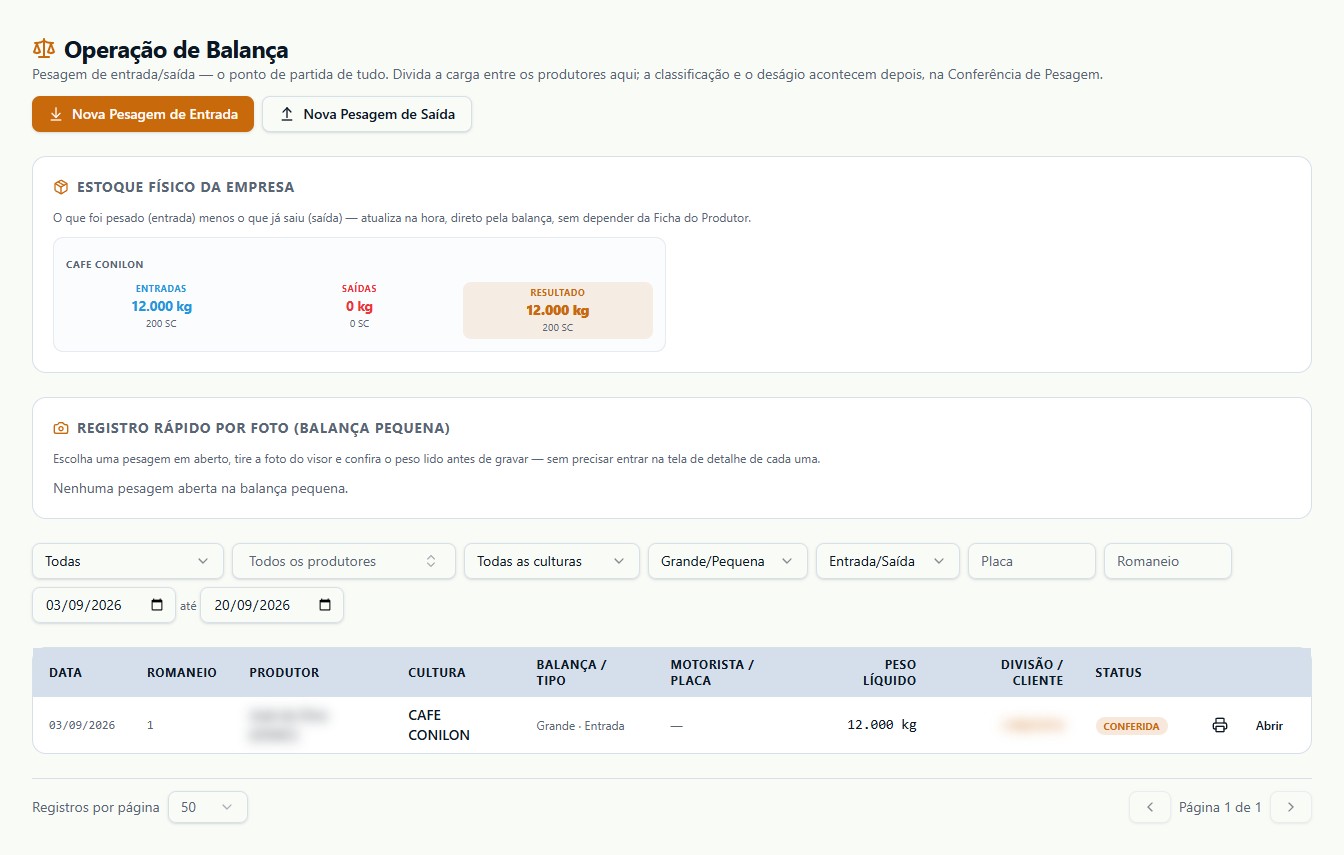Start a Nova Pesagem de Saída

pyautogui.click(x=367, y=114)
